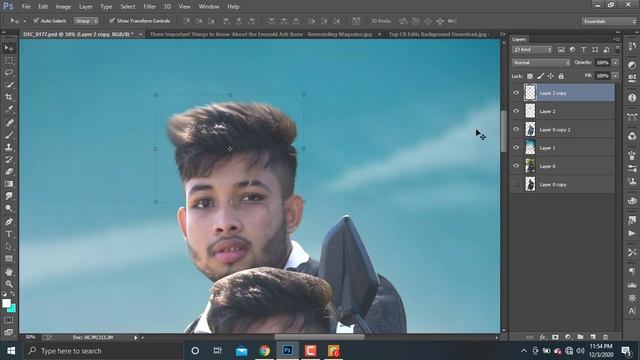Click lock position icon

coord(551,76)
